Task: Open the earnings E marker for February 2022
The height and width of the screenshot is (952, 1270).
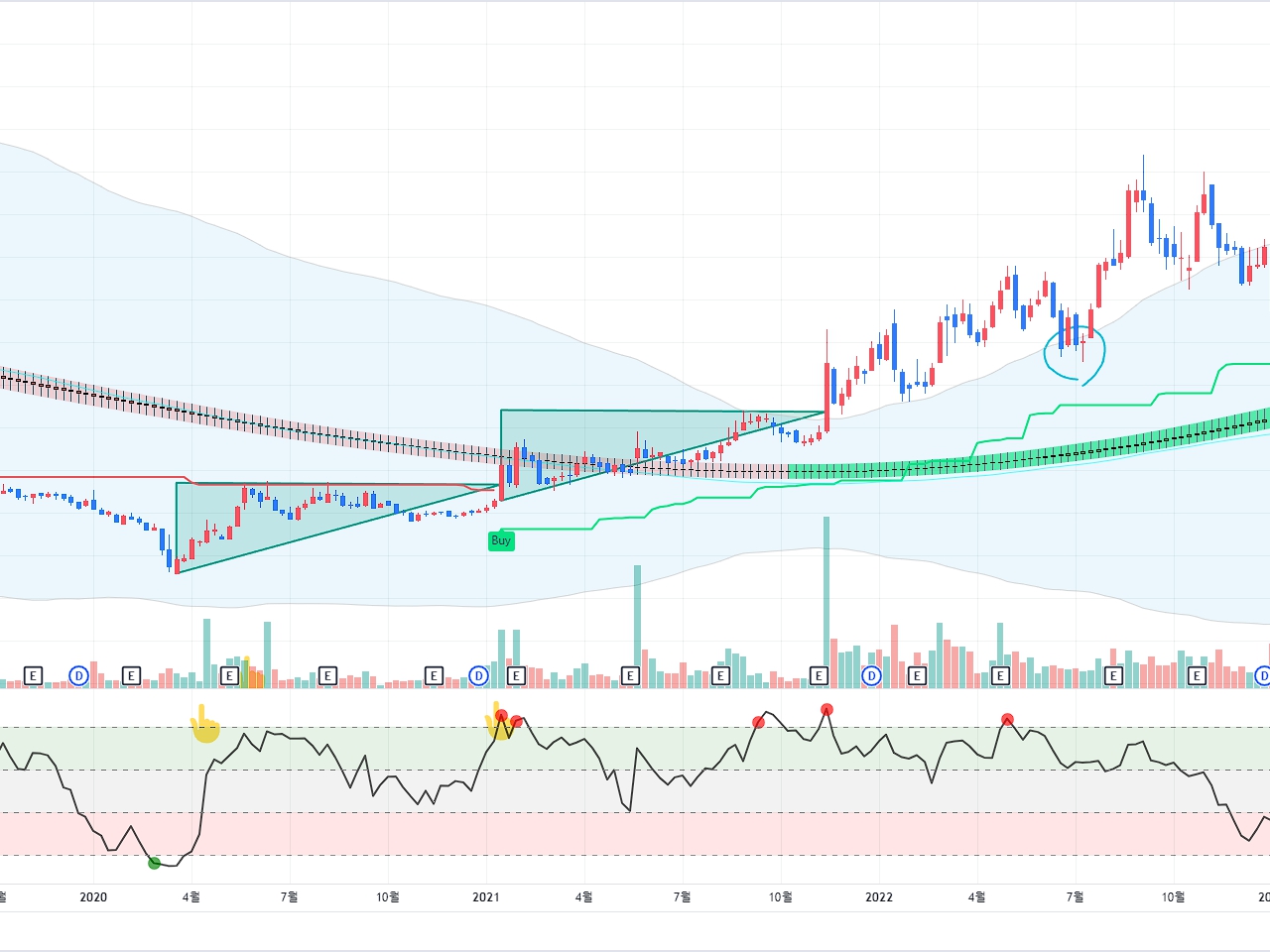Action: pyautogui.click(x=918, y=676)
